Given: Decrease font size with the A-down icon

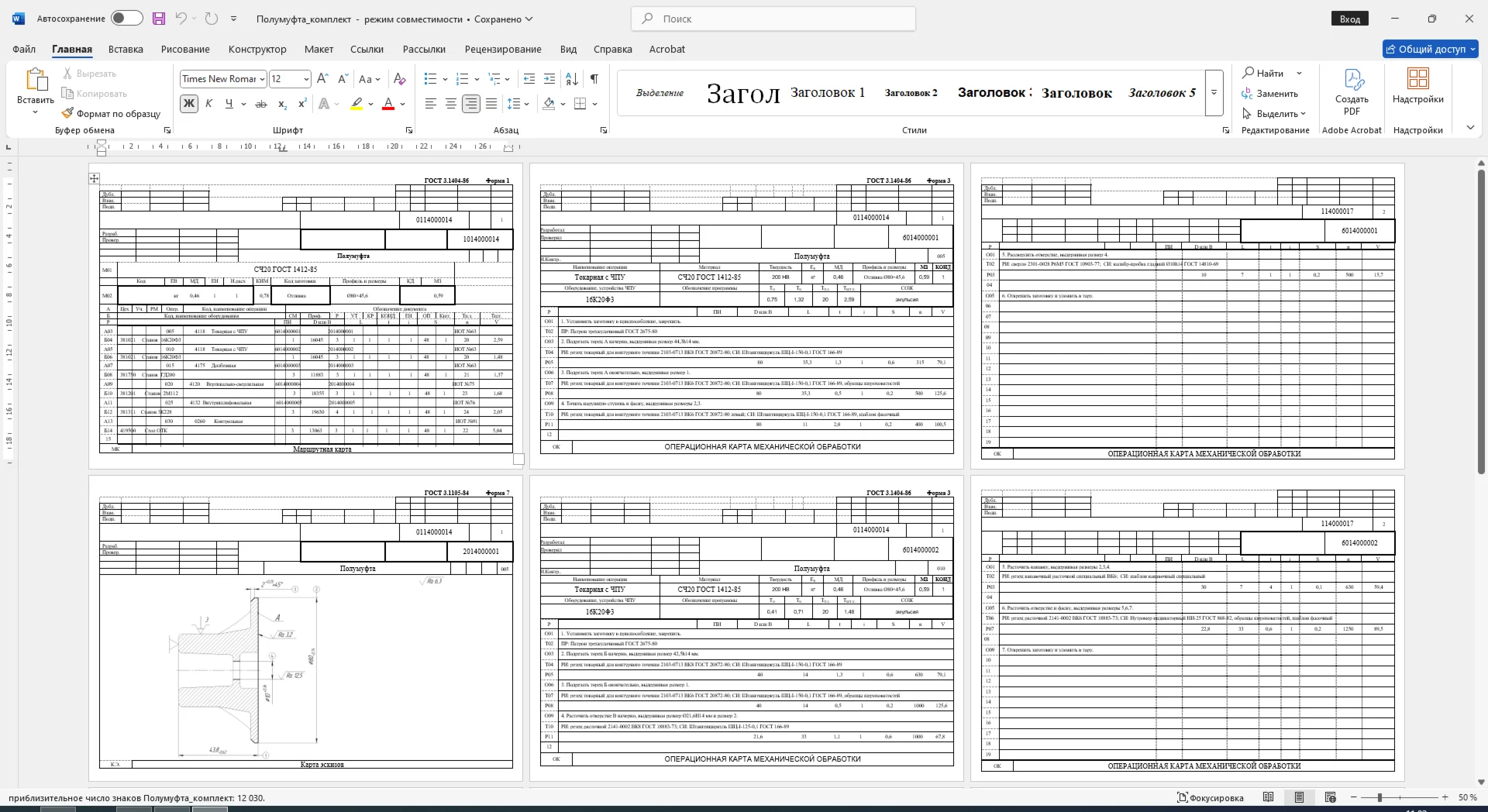Looking at the screenshot, I should [343, 79].
